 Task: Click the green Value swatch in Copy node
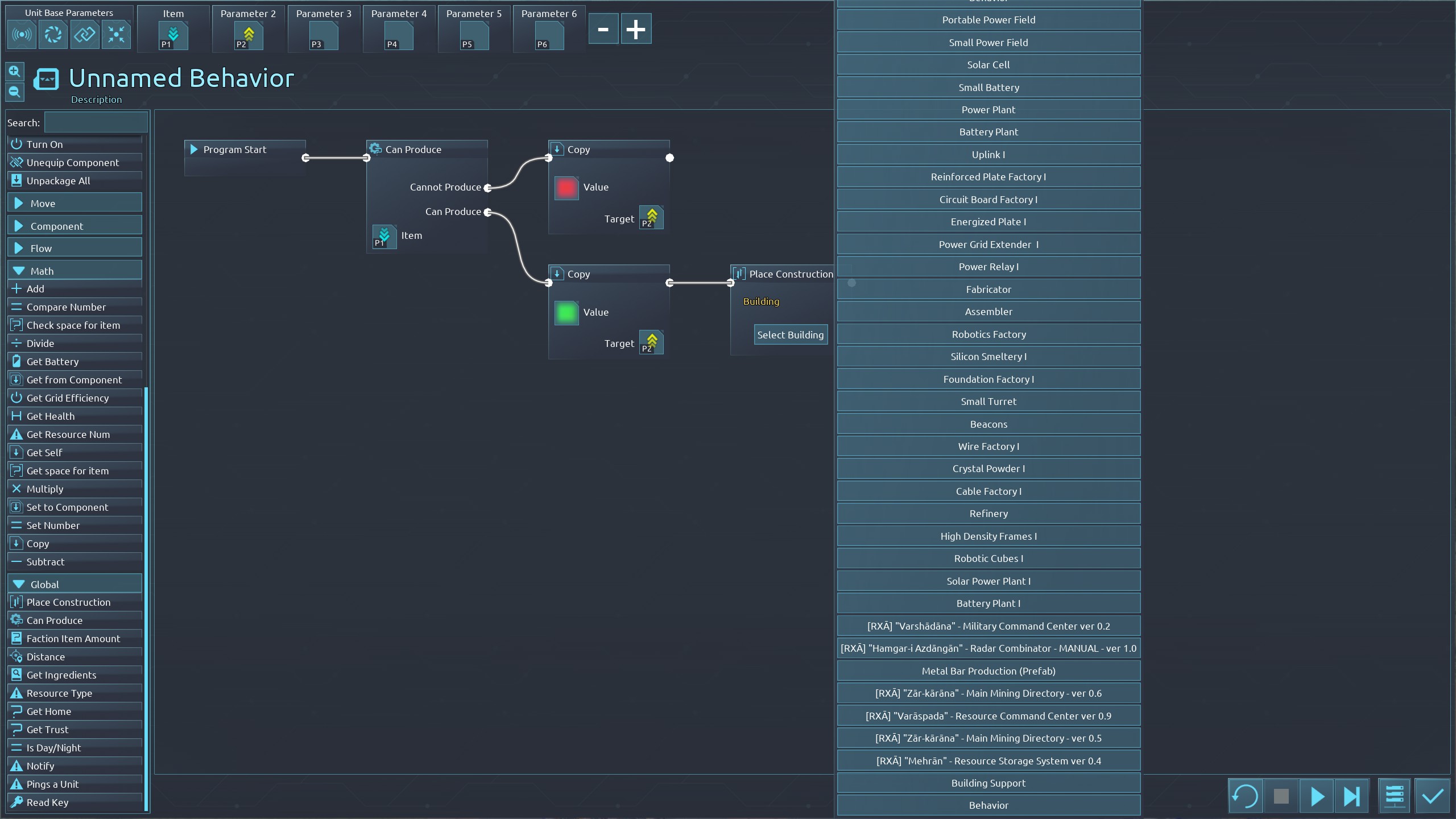(x=566, y=313)
